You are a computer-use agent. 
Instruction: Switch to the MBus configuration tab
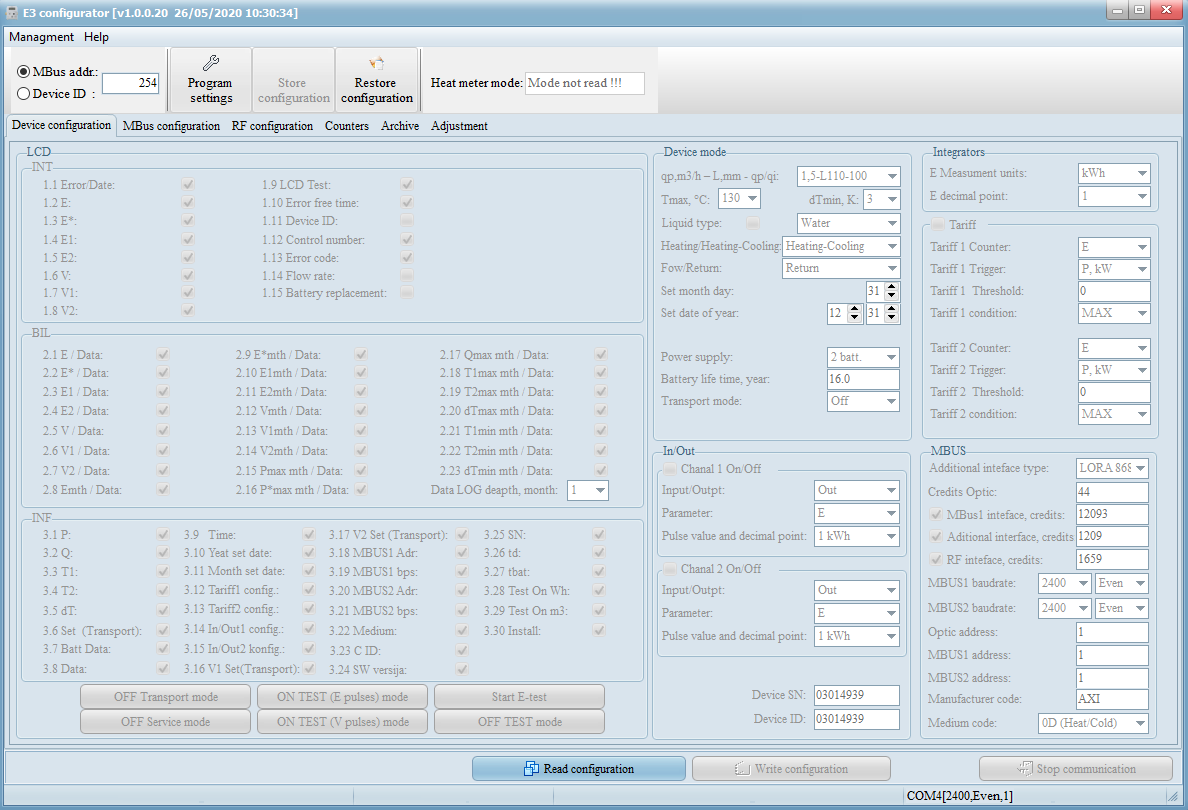pyautogui.click(x=171, y=126)
